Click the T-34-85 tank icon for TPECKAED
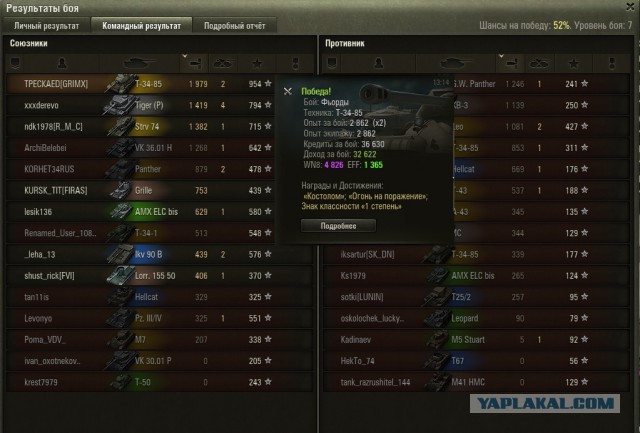This screenshot has height=433, width=640. (120, 84)
